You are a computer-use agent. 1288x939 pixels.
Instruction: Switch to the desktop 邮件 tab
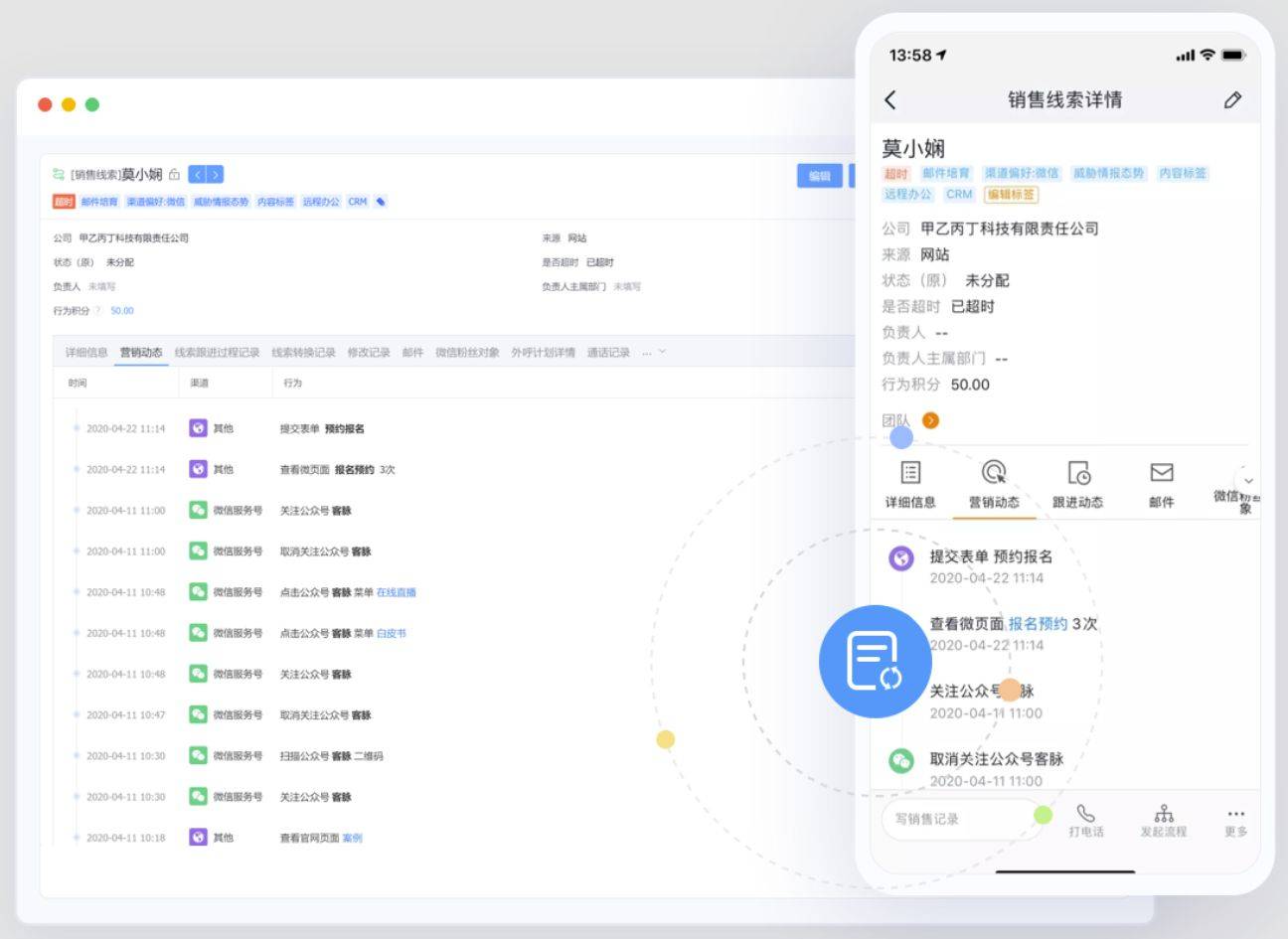pos(412,353)
